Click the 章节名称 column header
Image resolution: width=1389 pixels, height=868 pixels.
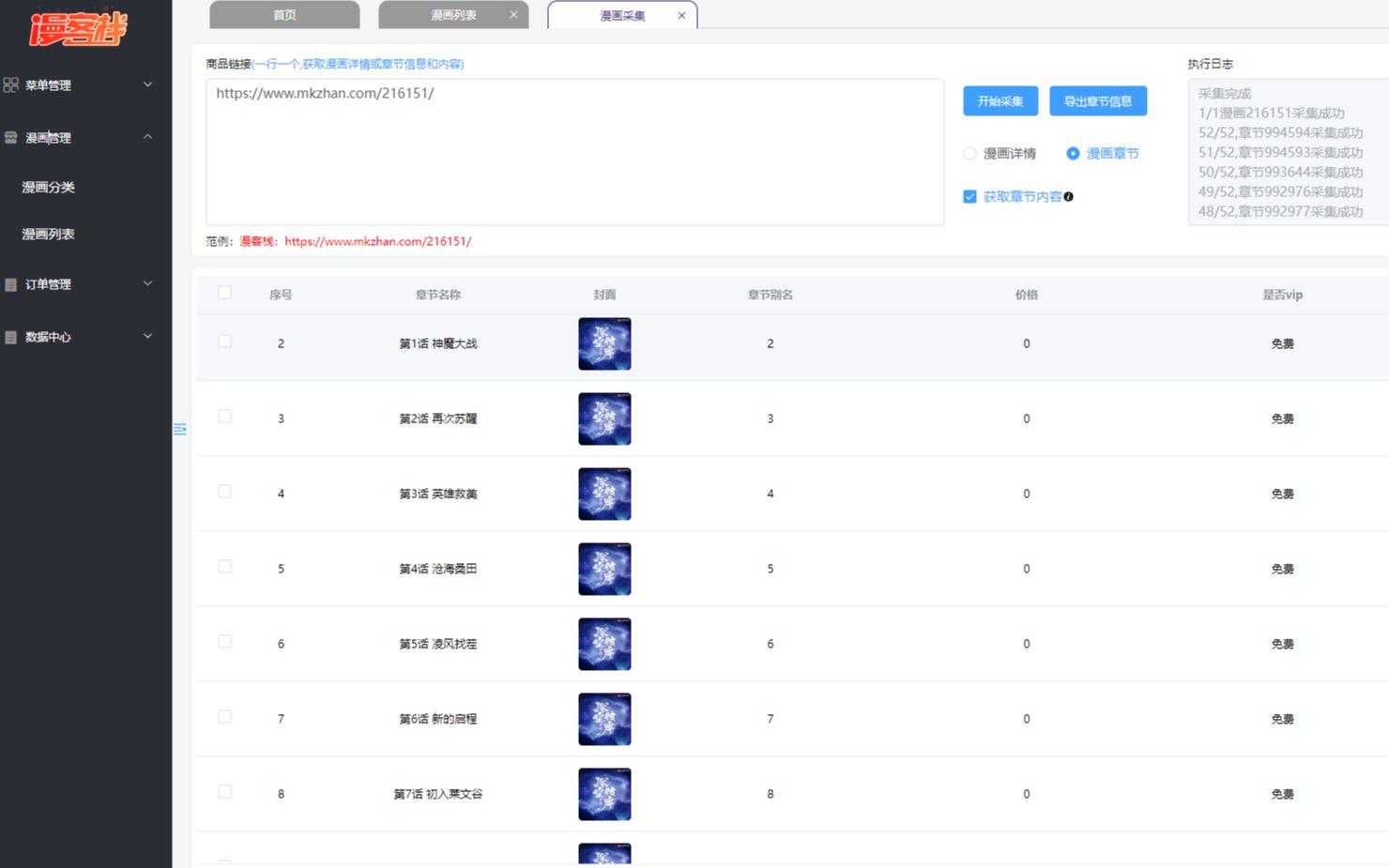(x=438, y=295)
